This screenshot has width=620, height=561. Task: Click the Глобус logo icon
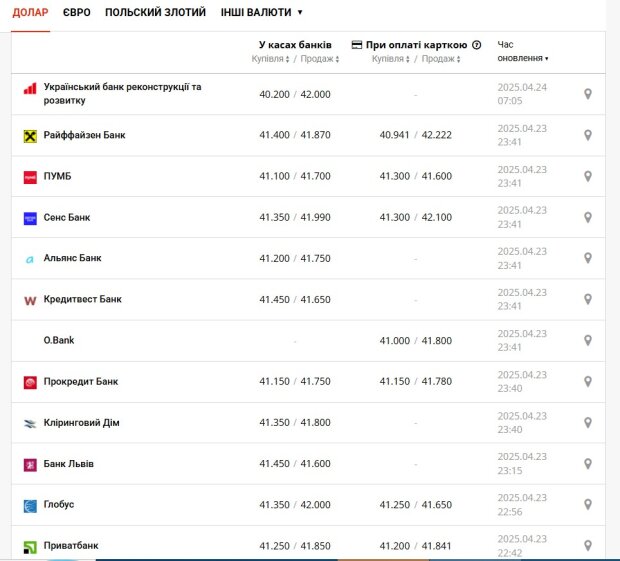(x=30, y=506)
